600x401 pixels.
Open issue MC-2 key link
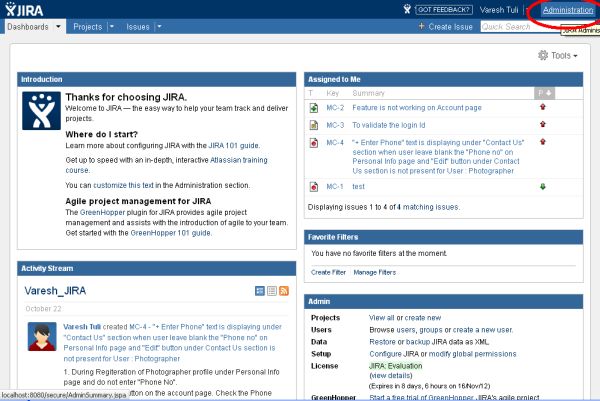335,108
